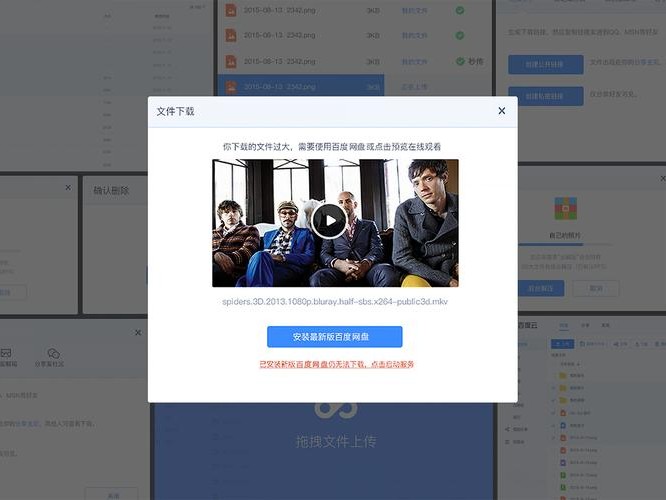Close the 文件下载 dialog
666x500 pixels.
pos(502,111)
